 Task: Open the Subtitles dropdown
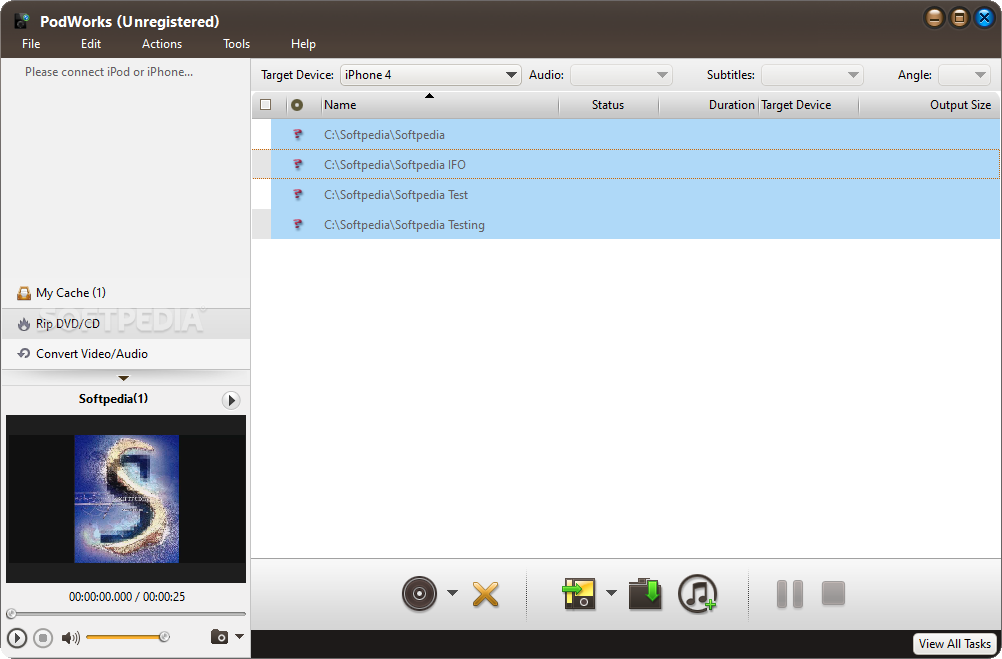click(812, 75)
